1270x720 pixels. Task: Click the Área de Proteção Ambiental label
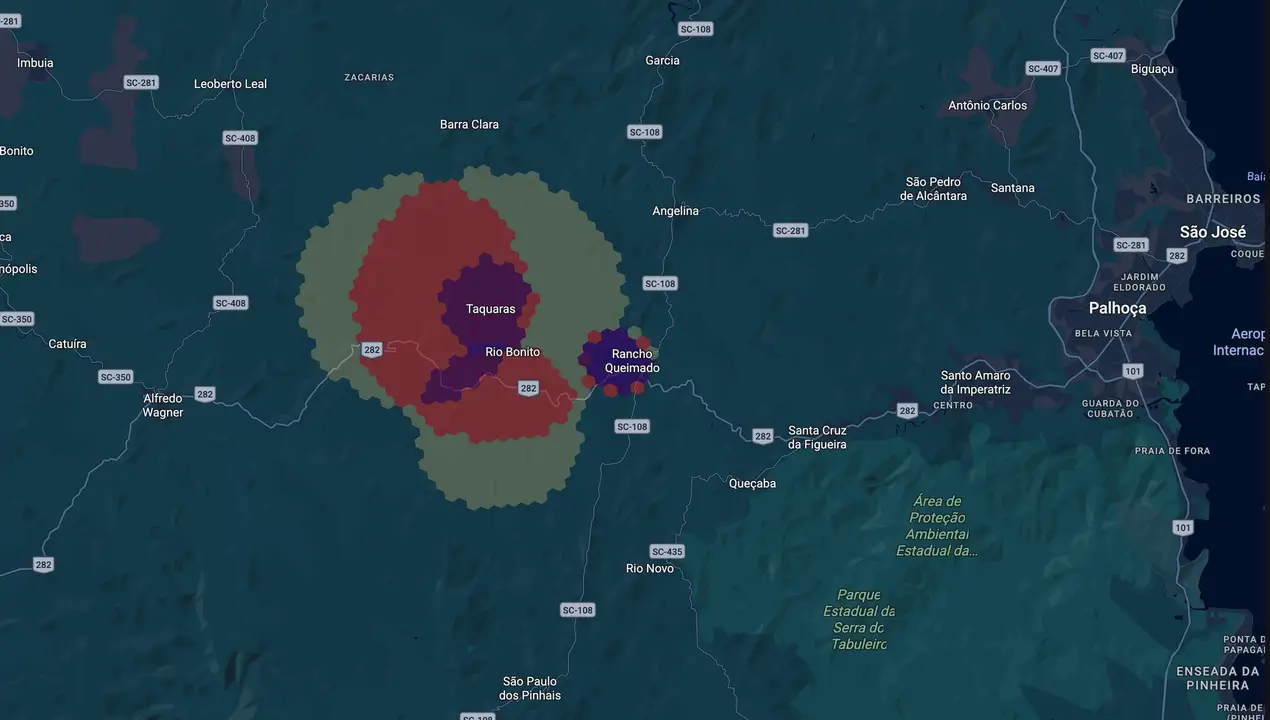[937, 526]
